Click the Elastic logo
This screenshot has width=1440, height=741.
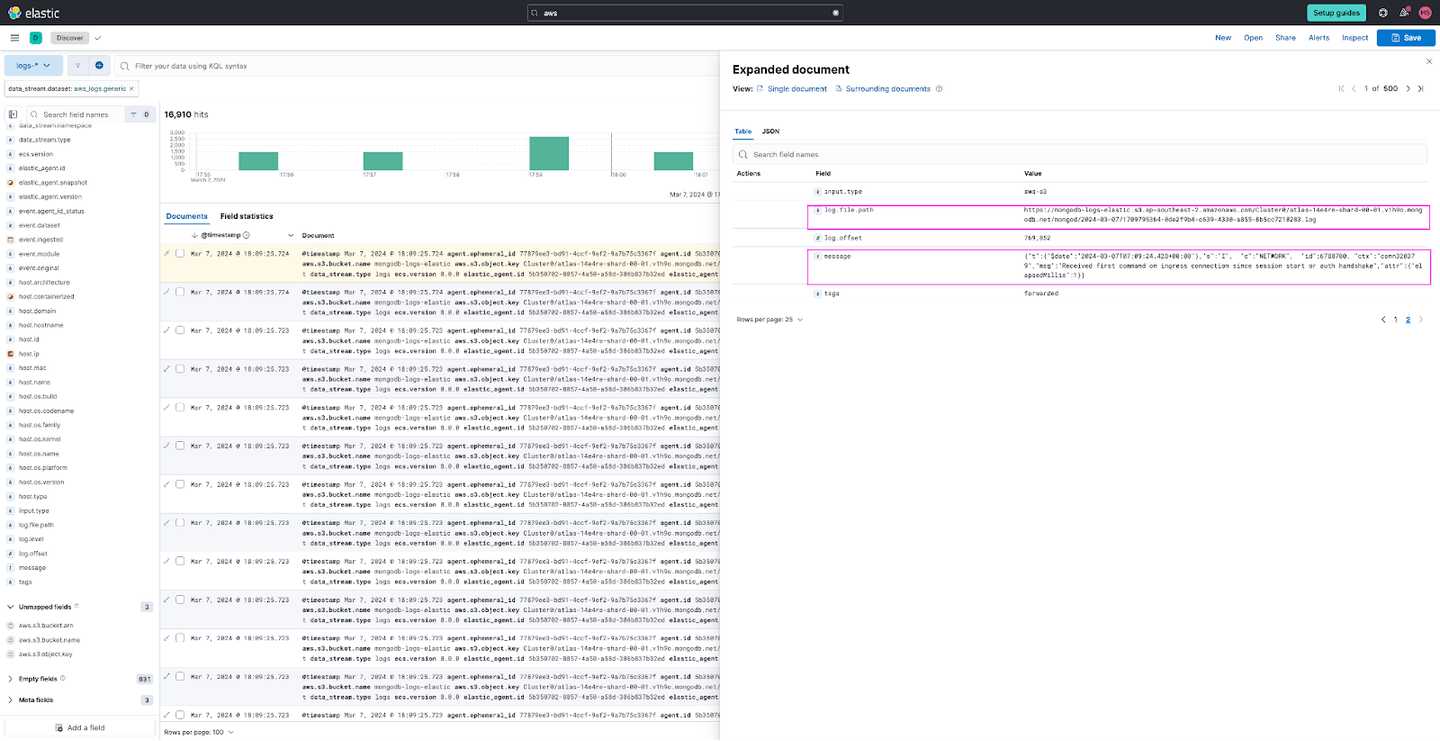pyautogui.click(x=32, y=12)
